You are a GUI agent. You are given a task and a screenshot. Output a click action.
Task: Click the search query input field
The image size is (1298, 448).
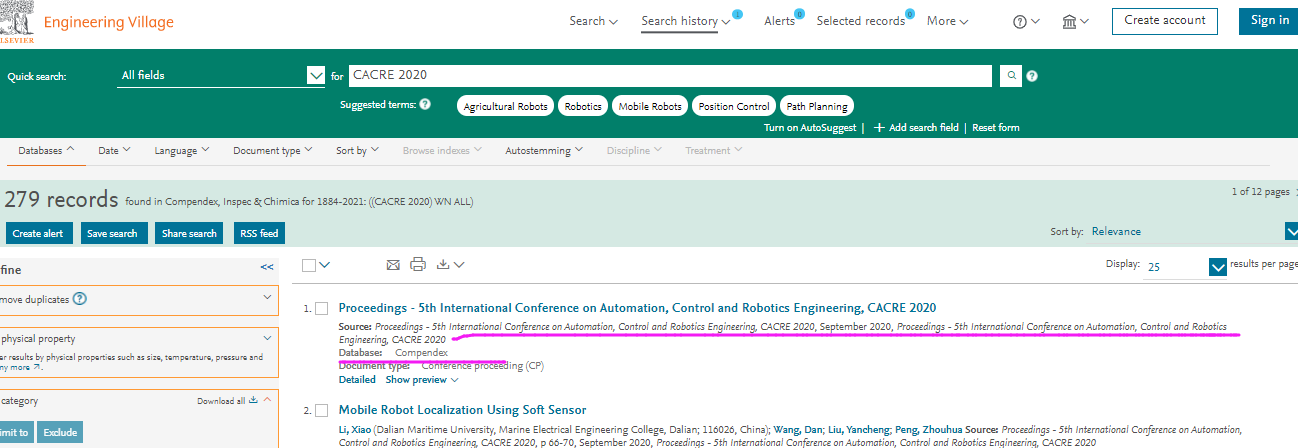tap(669, 76)
